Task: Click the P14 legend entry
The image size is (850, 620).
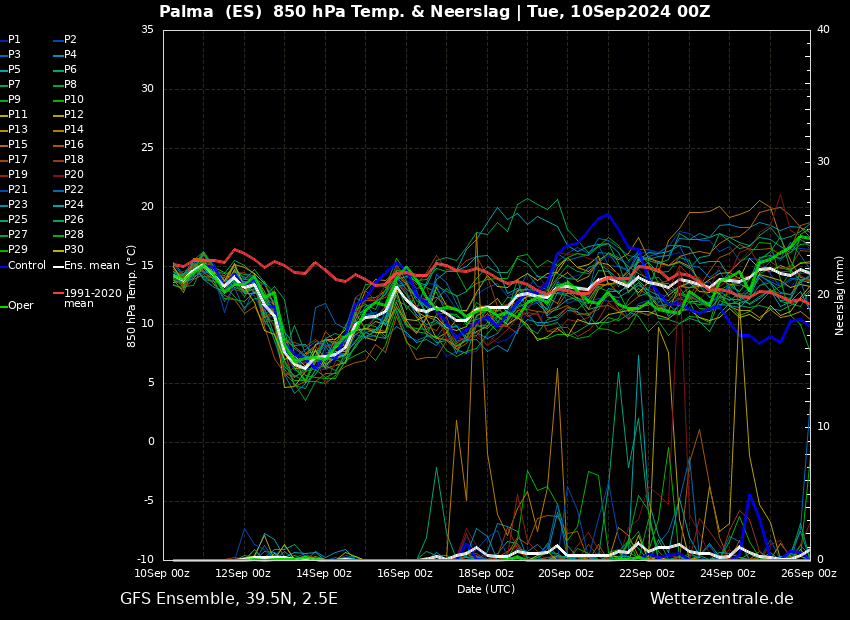Action: pos(73,130)
